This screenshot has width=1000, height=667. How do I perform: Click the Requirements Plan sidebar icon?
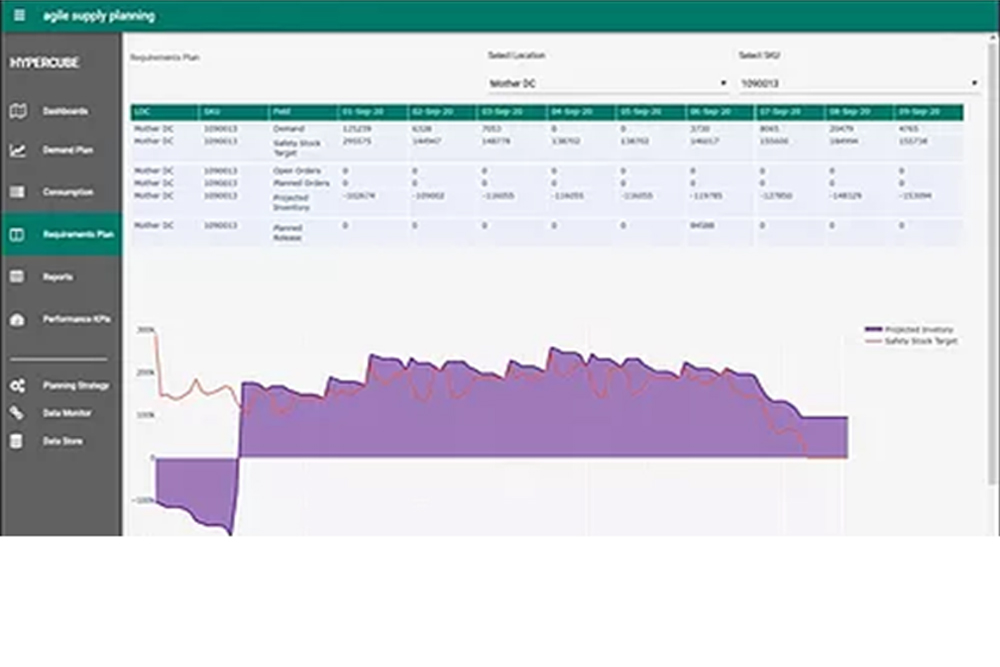click(17, 235)
